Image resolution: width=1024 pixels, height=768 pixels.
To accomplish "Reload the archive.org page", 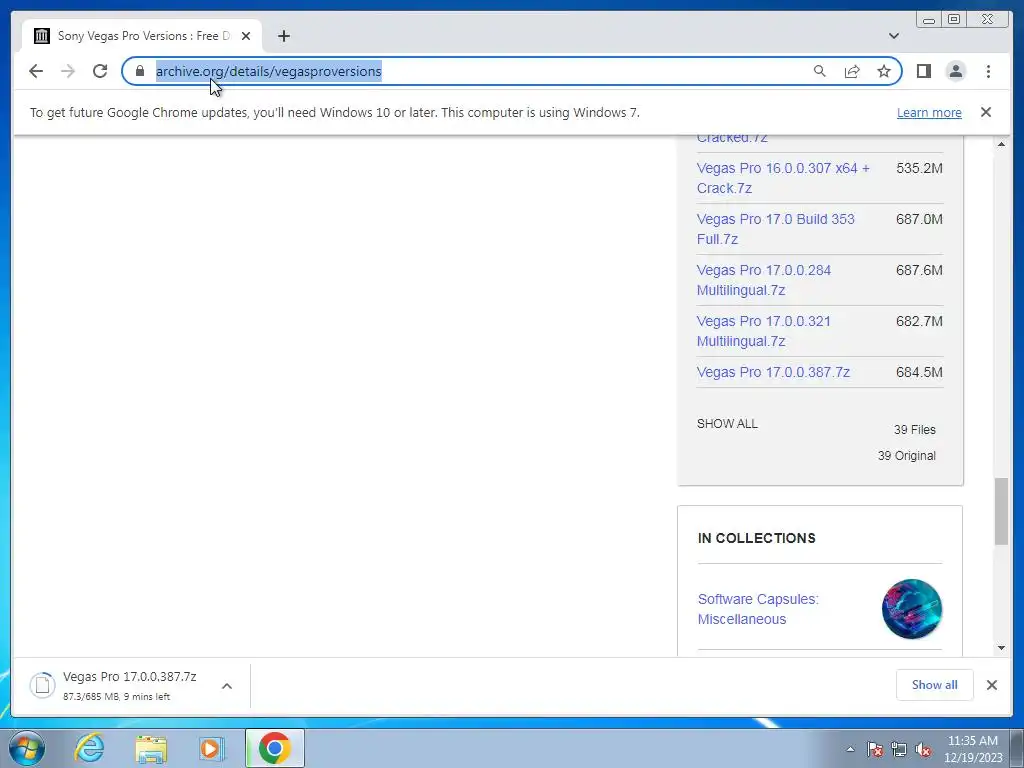I will [100, 71].
